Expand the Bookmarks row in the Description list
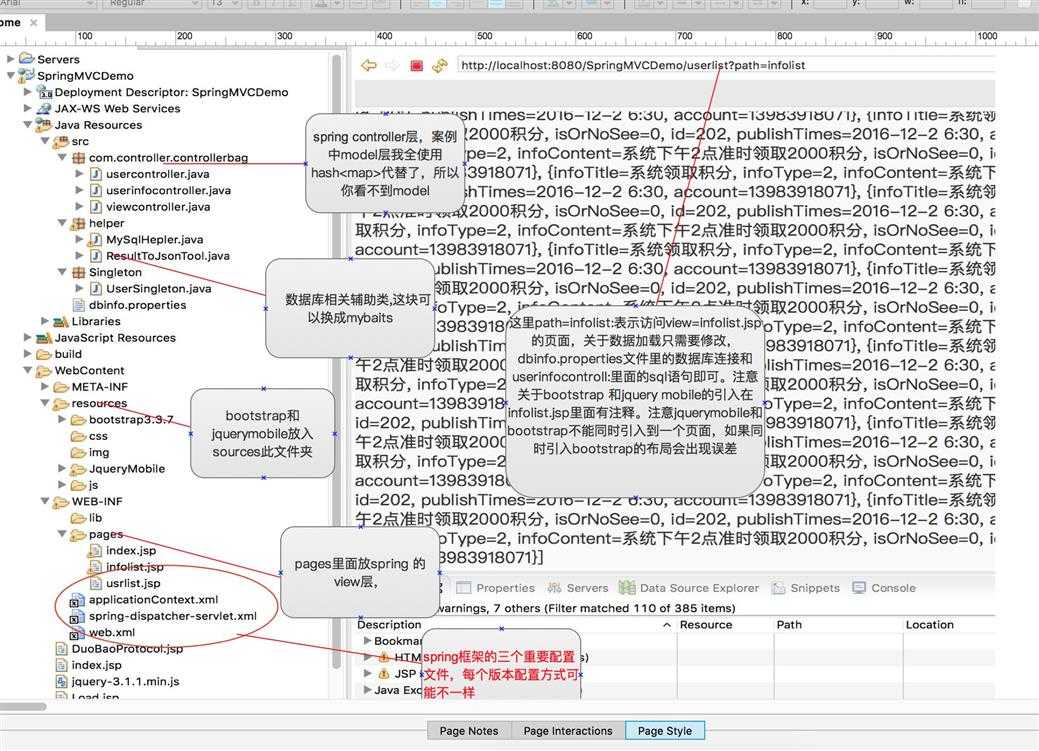1039x751 pixels. point(367,641)
